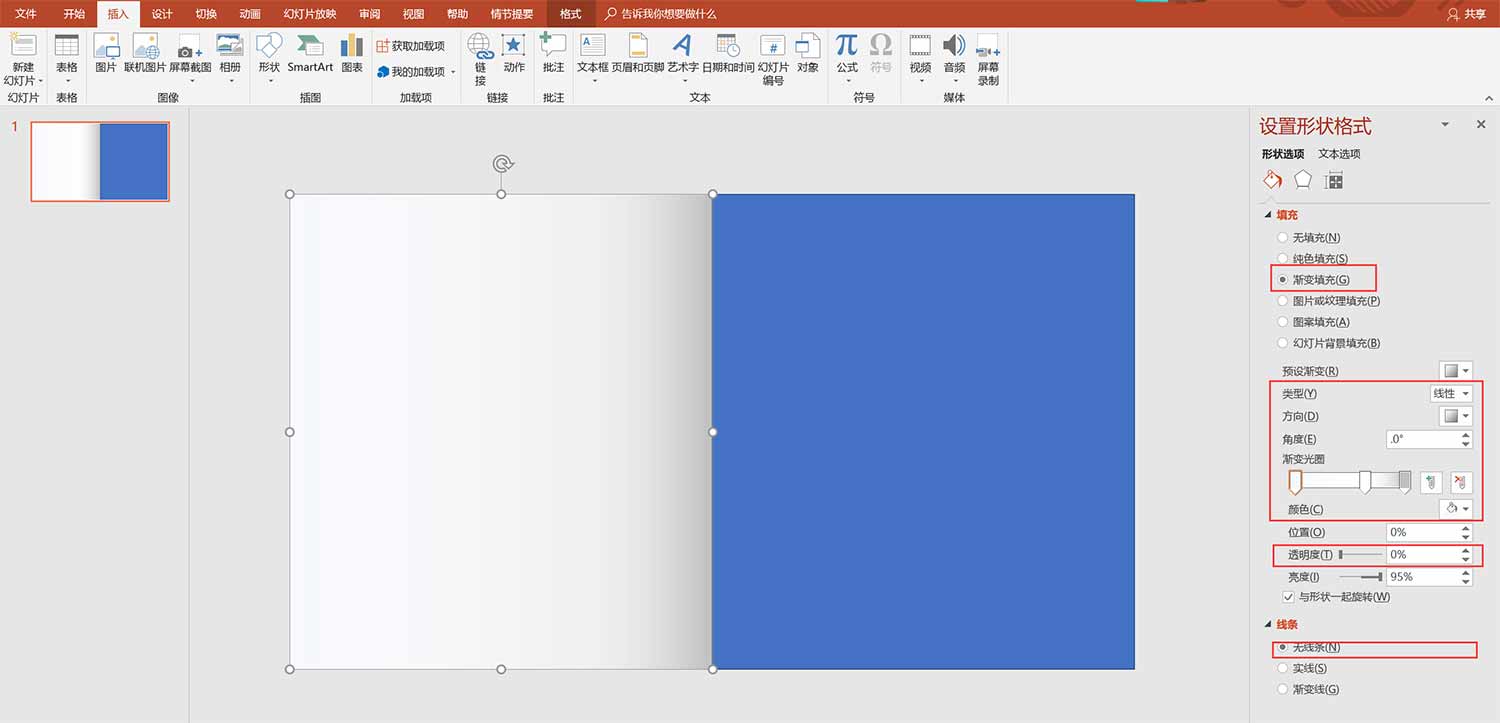Insert a hyperlink with 链接 icon
Image resolution: width=1500 pixels, height=723 pixels.
(x=480, y=45)
